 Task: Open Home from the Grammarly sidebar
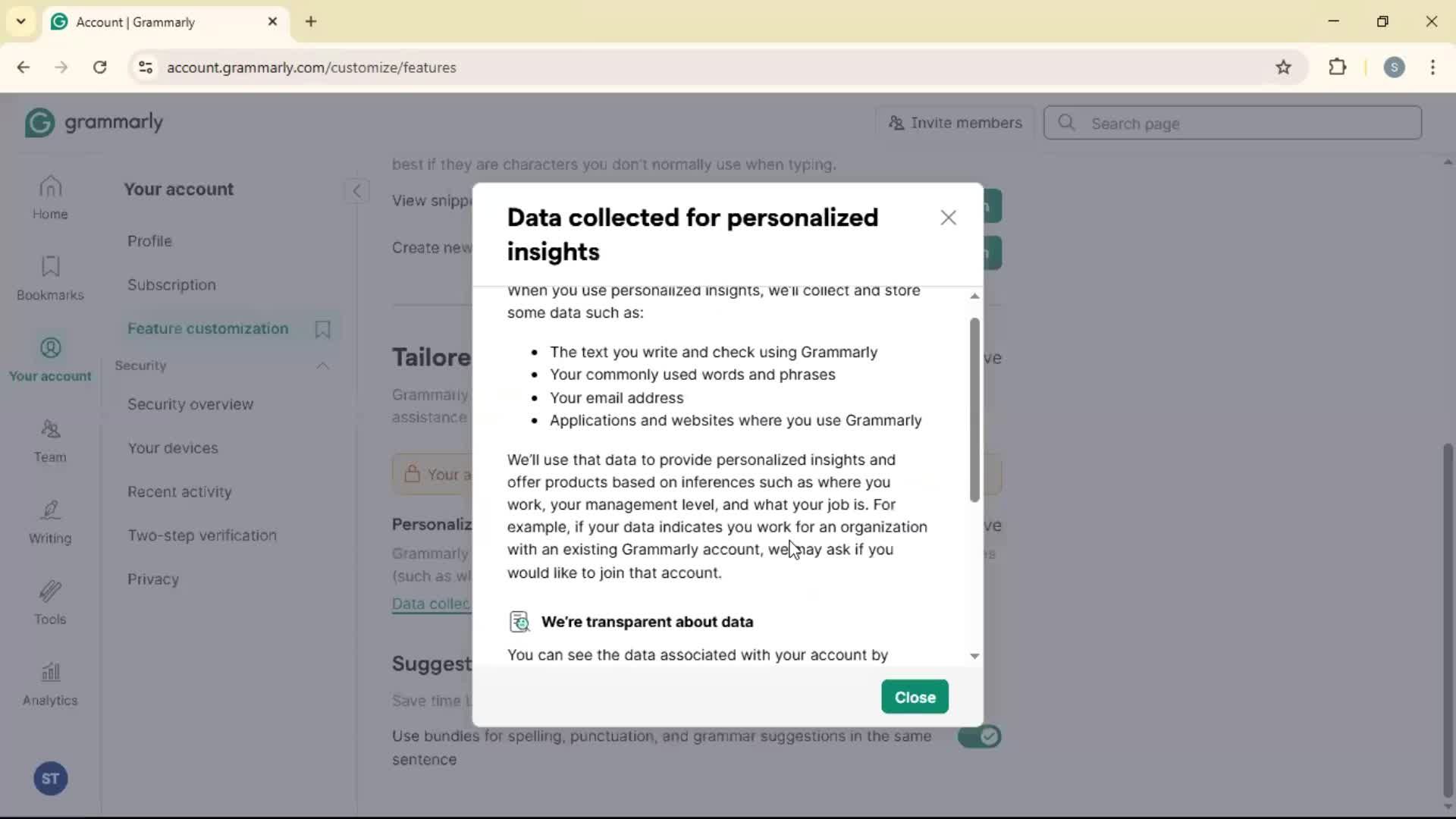(50, 197)
